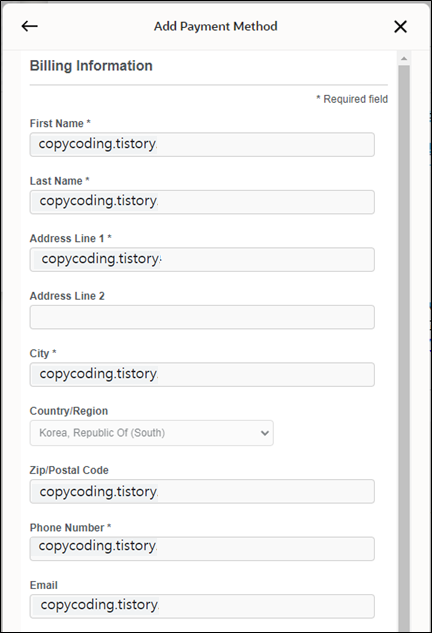Click the Email input field
432x633 pixels.
[x=202, y=606]
